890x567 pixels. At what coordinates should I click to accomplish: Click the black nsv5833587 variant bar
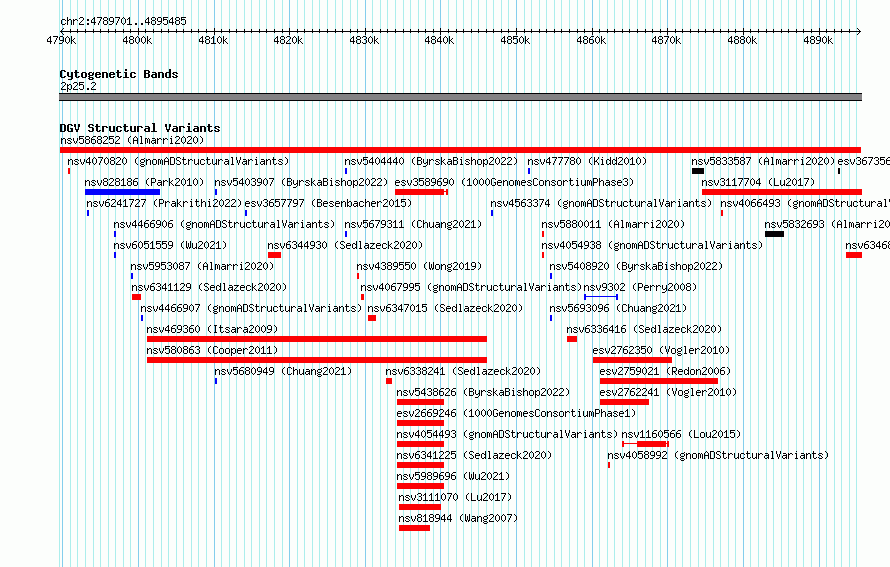(x=698, y=171)
